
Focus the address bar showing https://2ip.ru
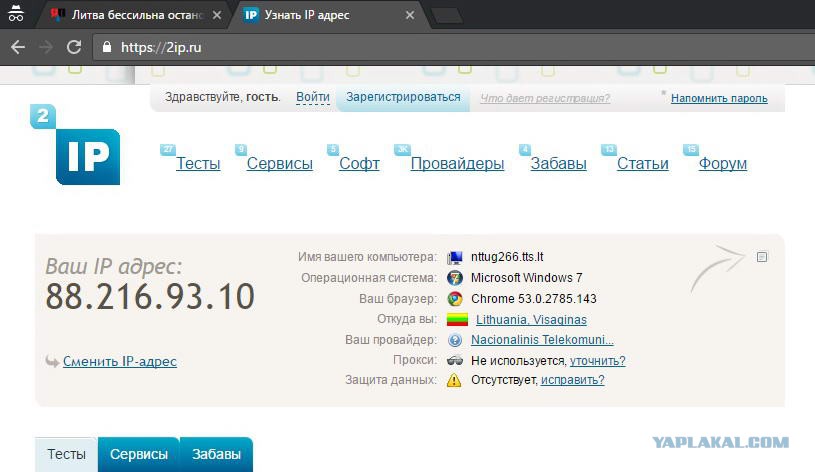tap(452, 47)
